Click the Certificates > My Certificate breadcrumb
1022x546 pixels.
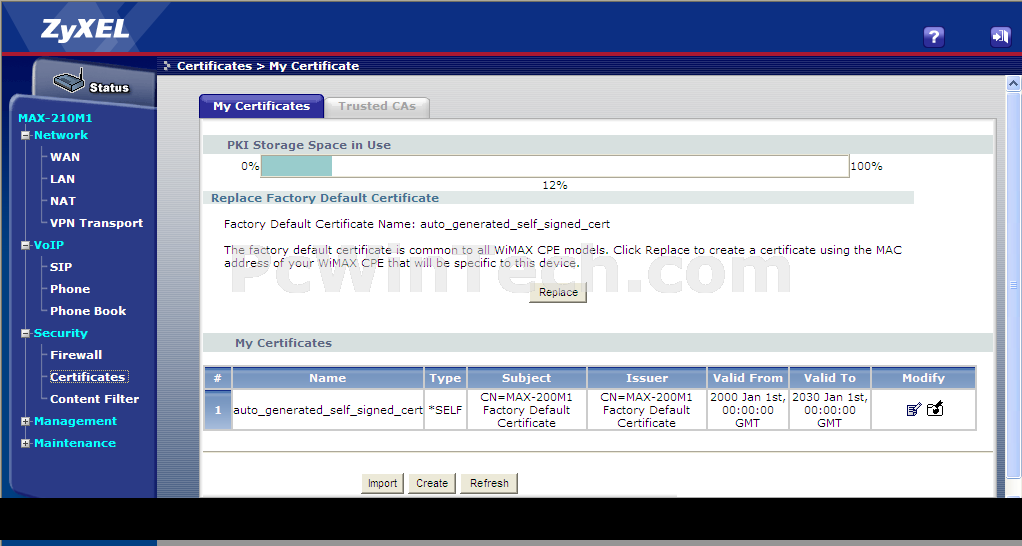click(x=268, y=66)
